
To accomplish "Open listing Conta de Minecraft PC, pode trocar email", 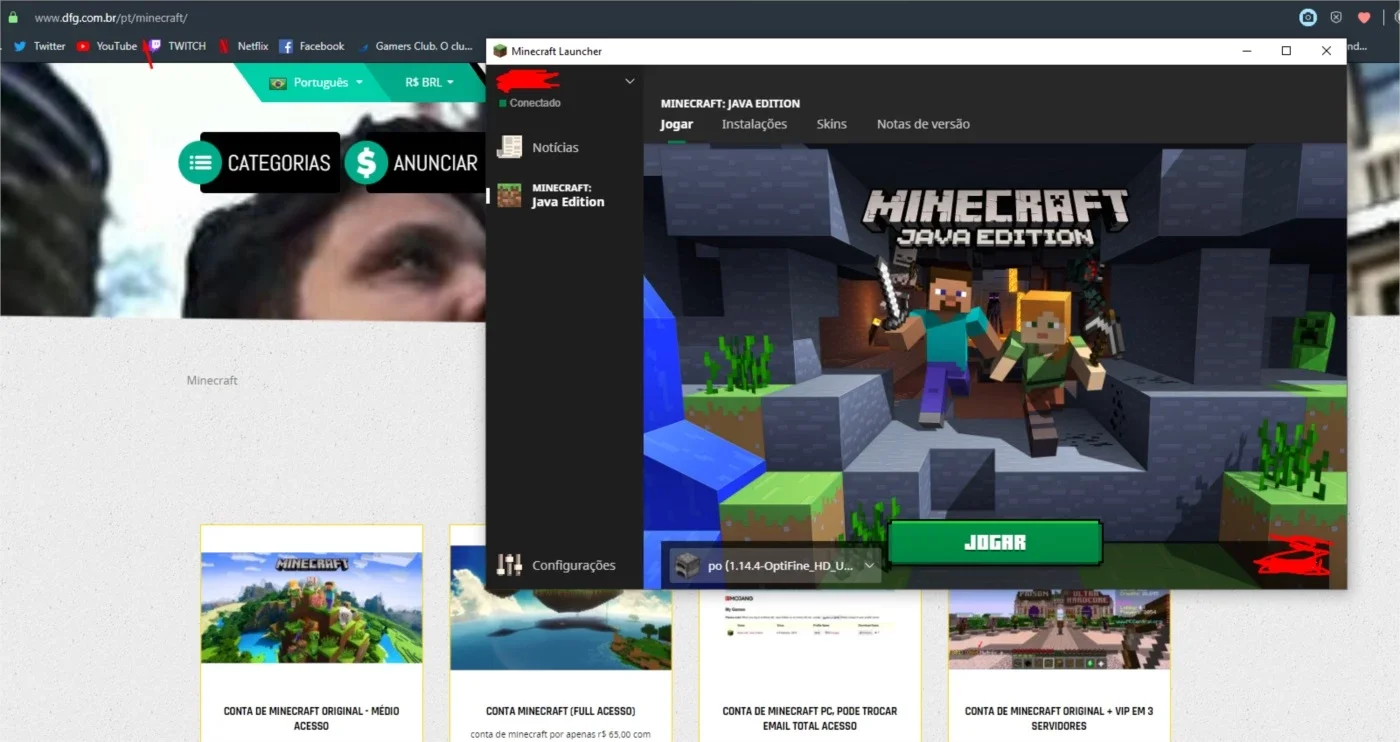I will pos(810,718).
